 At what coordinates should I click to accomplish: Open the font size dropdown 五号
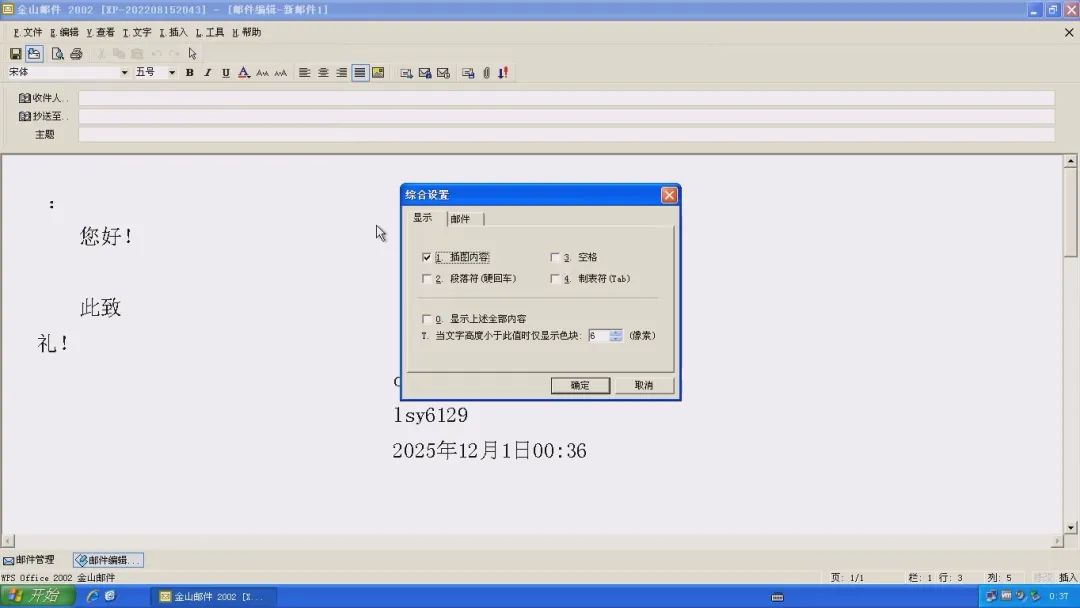[x=172, y=72]
